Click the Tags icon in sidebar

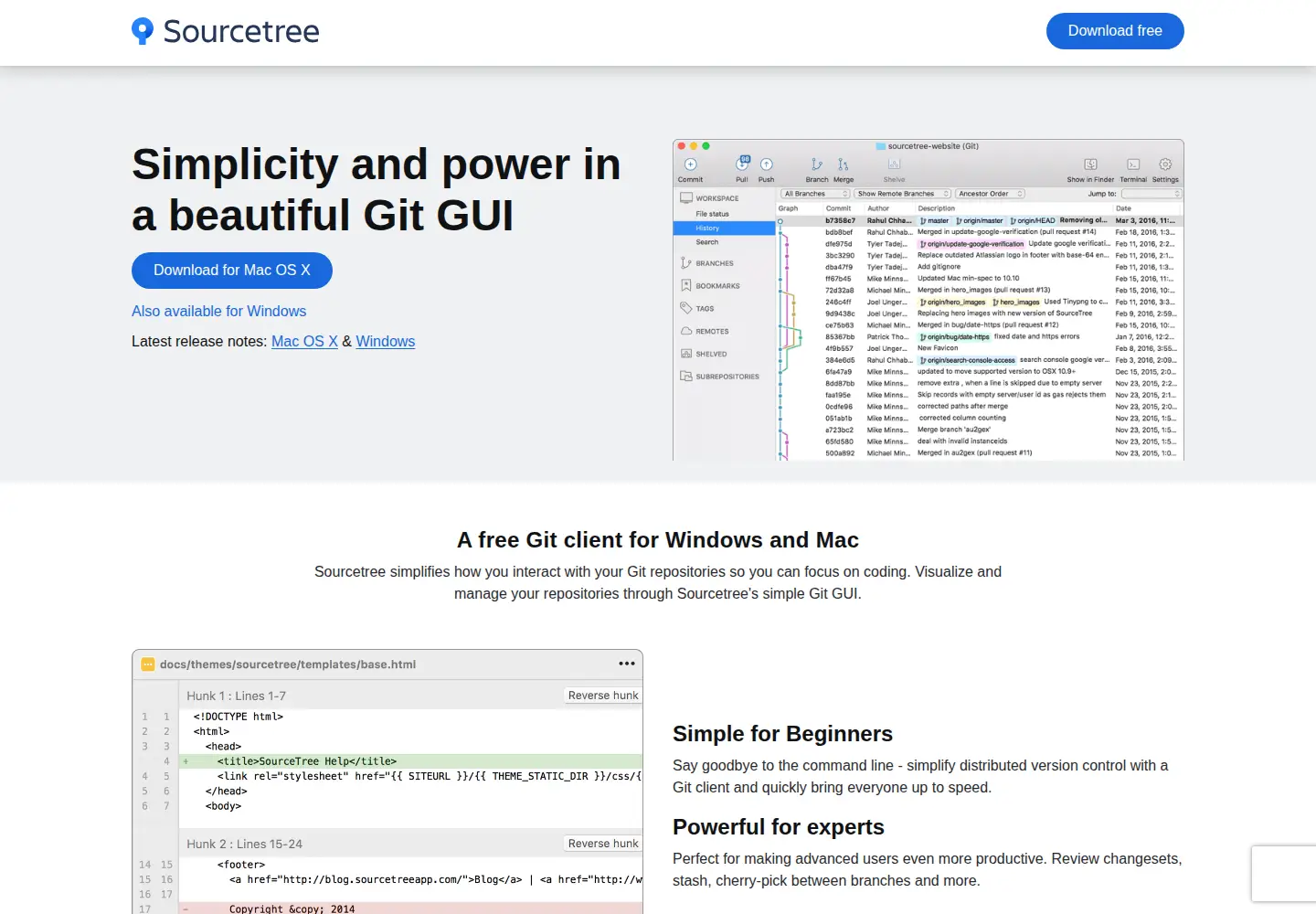(x=686, y=308)
